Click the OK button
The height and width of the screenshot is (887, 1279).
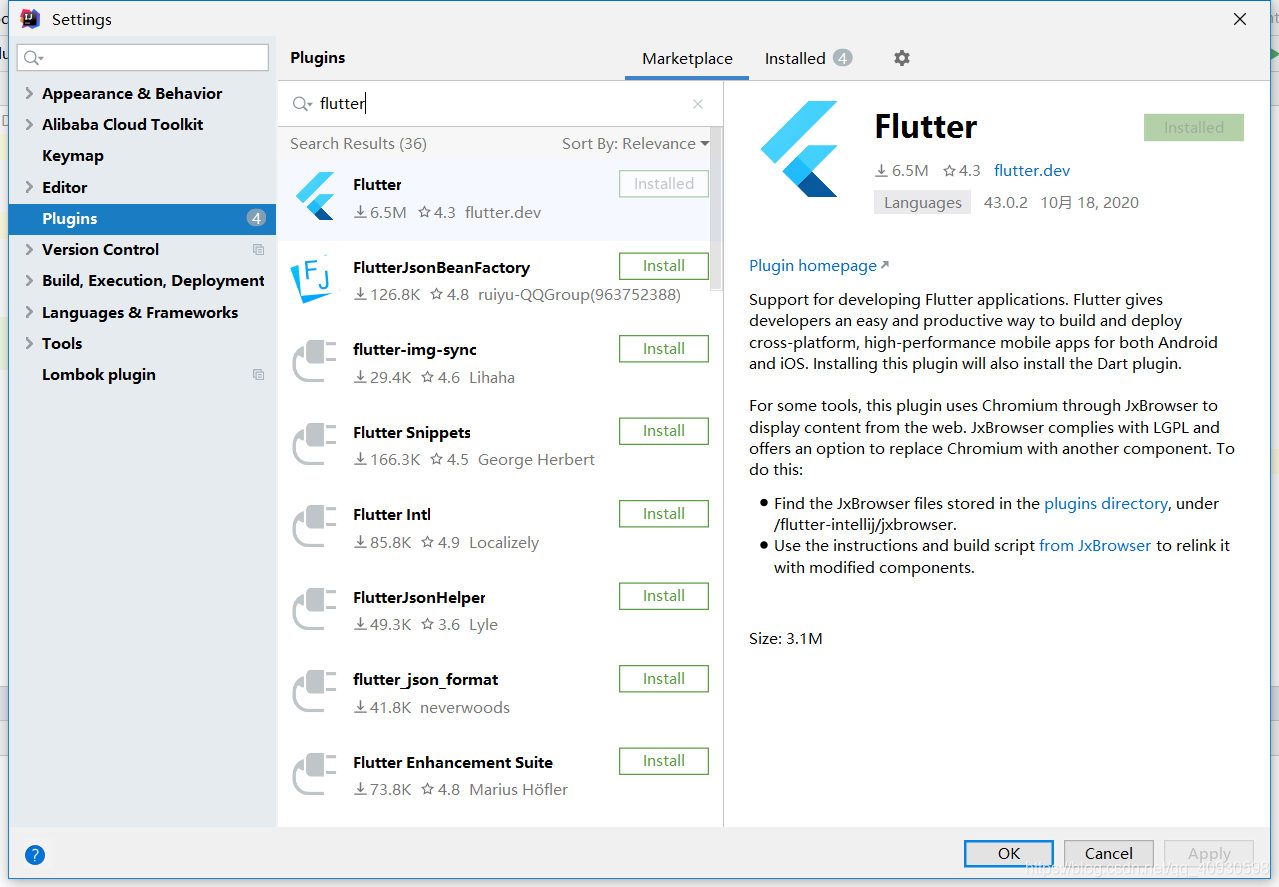tap(1009, 853)
